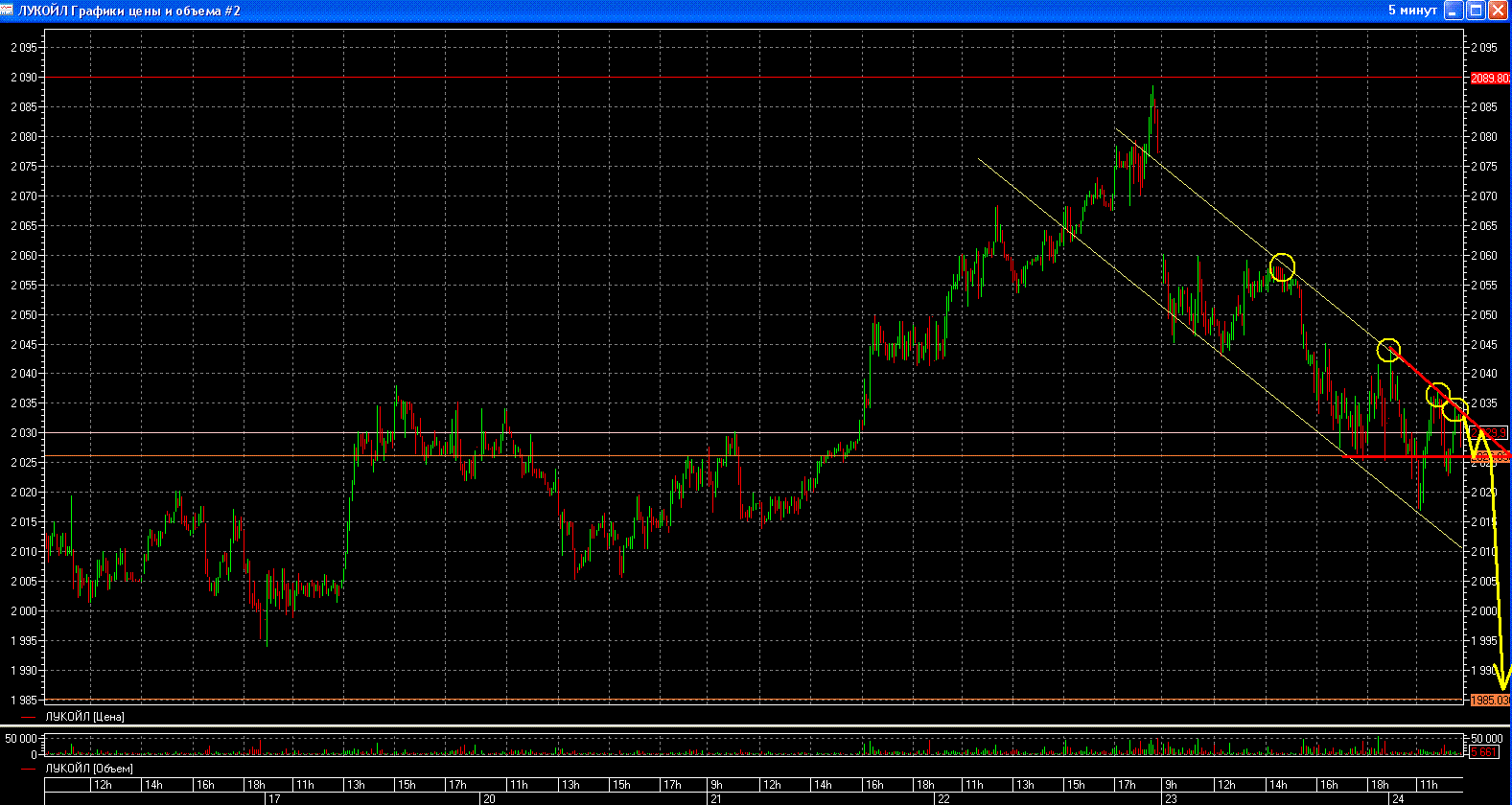Screen dimensions: 1512x805
Task: Select the ЛУКОЙЛ [Цена] legend label
Action: [84, 717]
